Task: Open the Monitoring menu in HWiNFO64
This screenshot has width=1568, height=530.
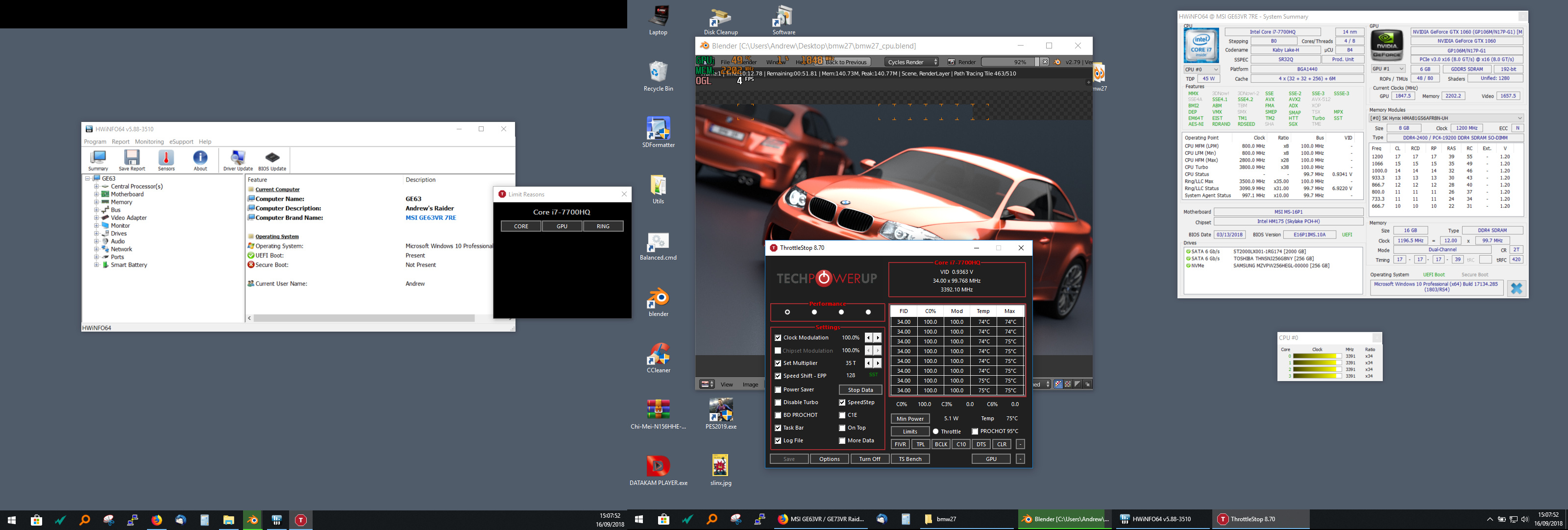Action: (x=149, y=142)
